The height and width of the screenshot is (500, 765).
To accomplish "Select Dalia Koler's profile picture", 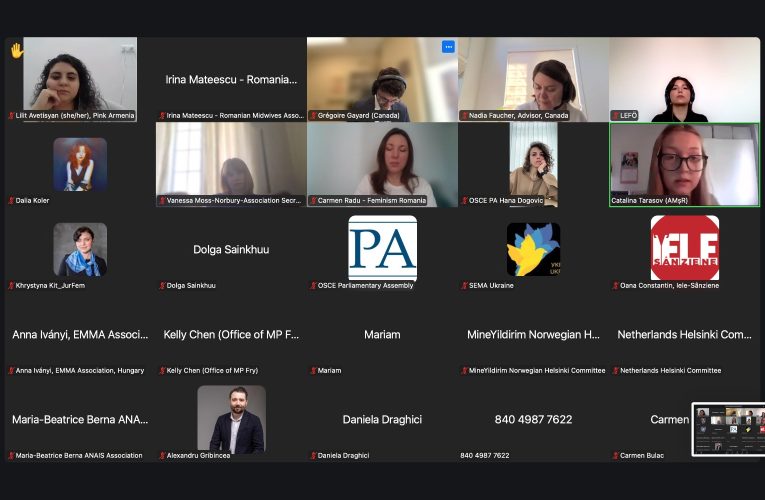I will click(x=80, y=164).
